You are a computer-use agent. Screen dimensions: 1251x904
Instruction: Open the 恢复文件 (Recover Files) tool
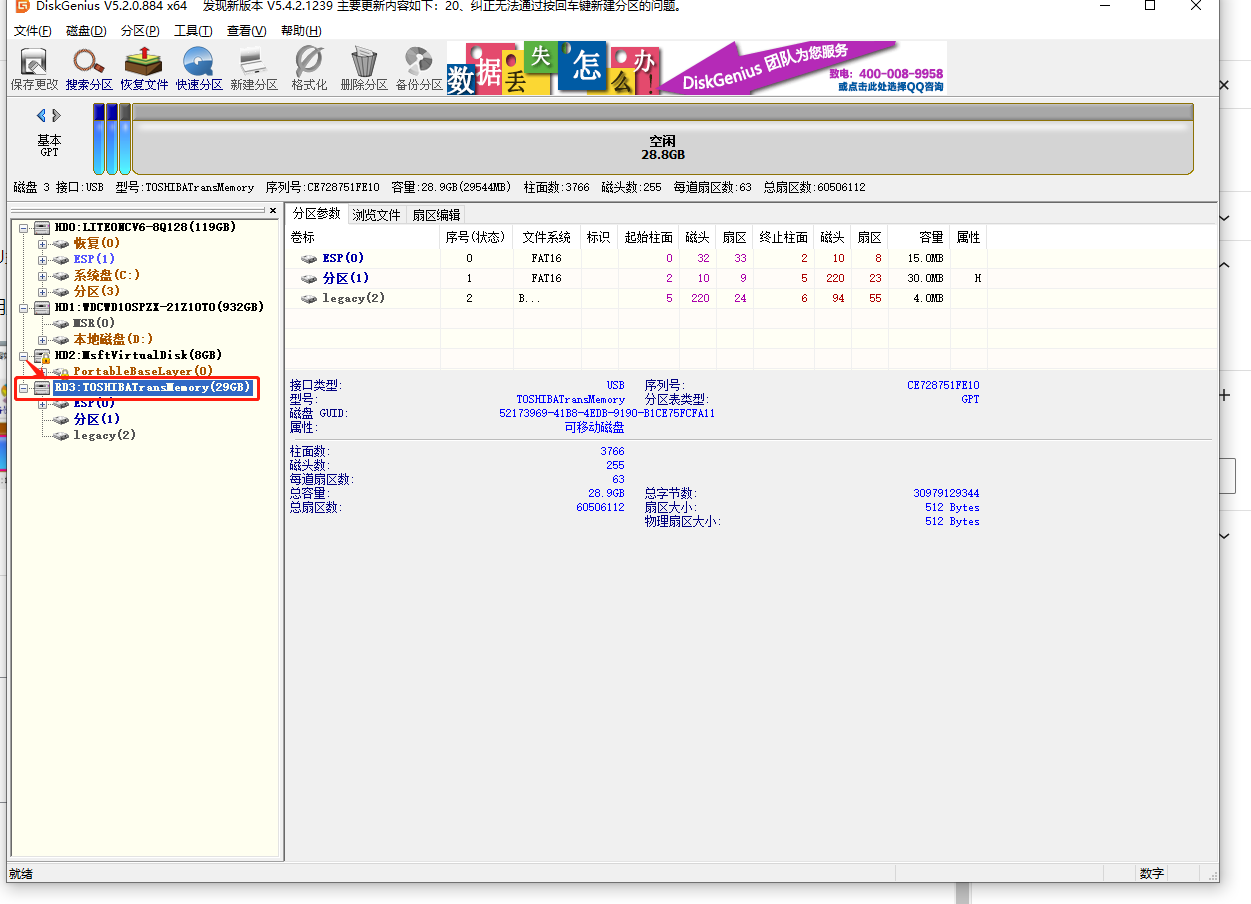[144, 69]
